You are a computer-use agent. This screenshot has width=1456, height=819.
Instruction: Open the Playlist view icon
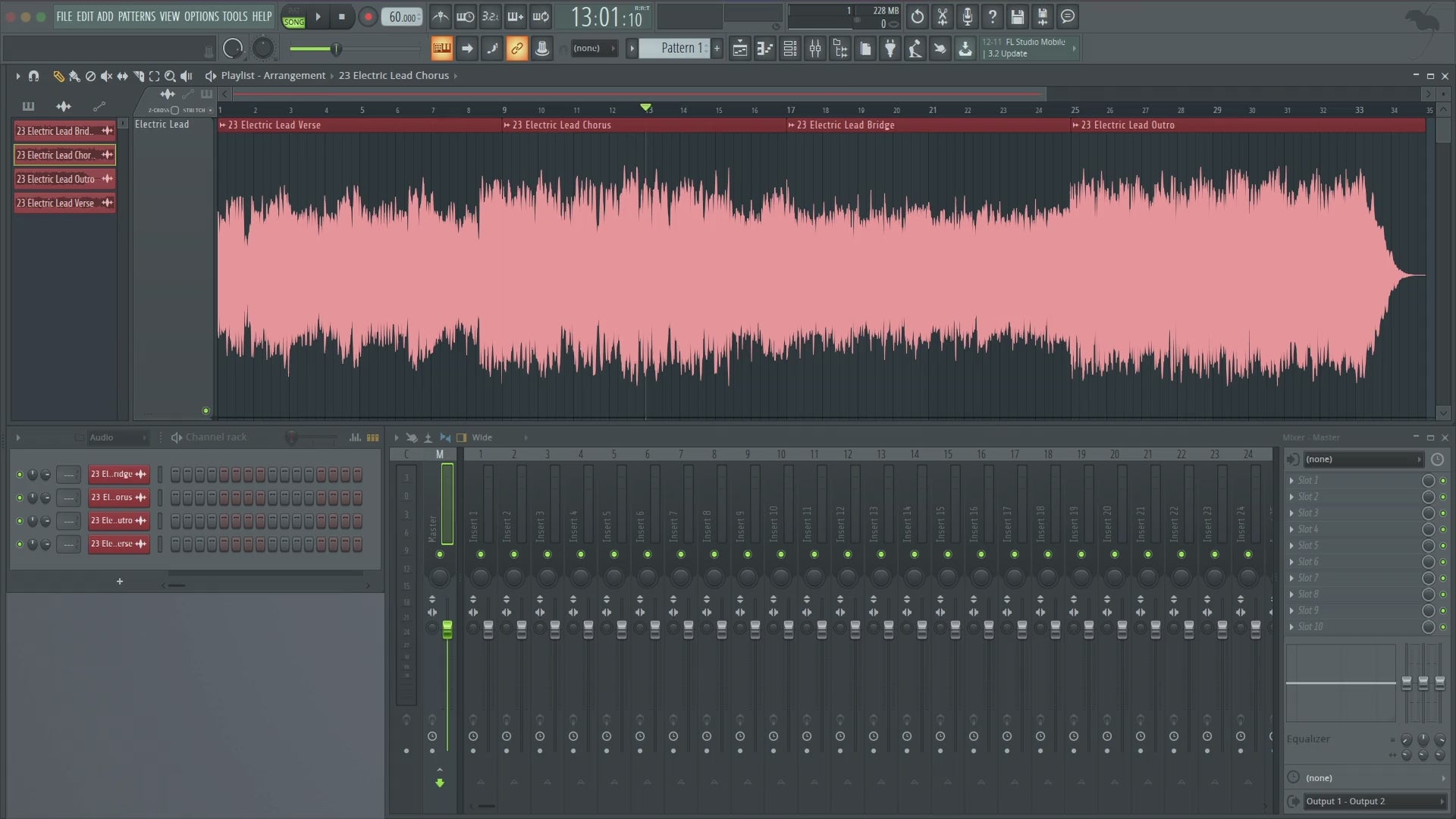(740, 49)
